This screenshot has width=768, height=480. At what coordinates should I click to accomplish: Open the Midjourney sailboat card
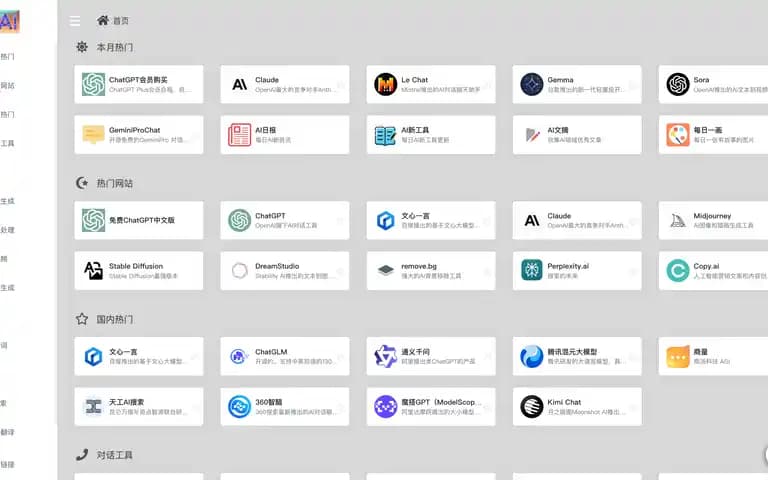point(713,220)
